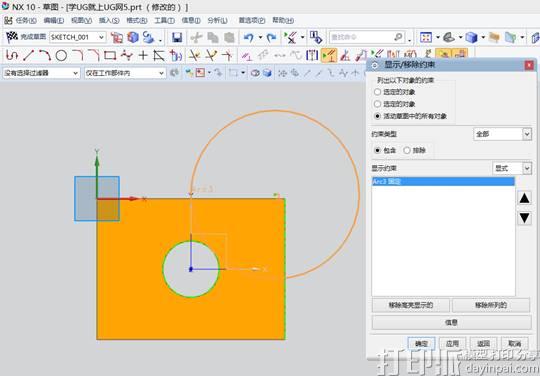The width and height of the screenshot is (540, 376).
Task: Click the 返回 button
Action: pos(484,343)
